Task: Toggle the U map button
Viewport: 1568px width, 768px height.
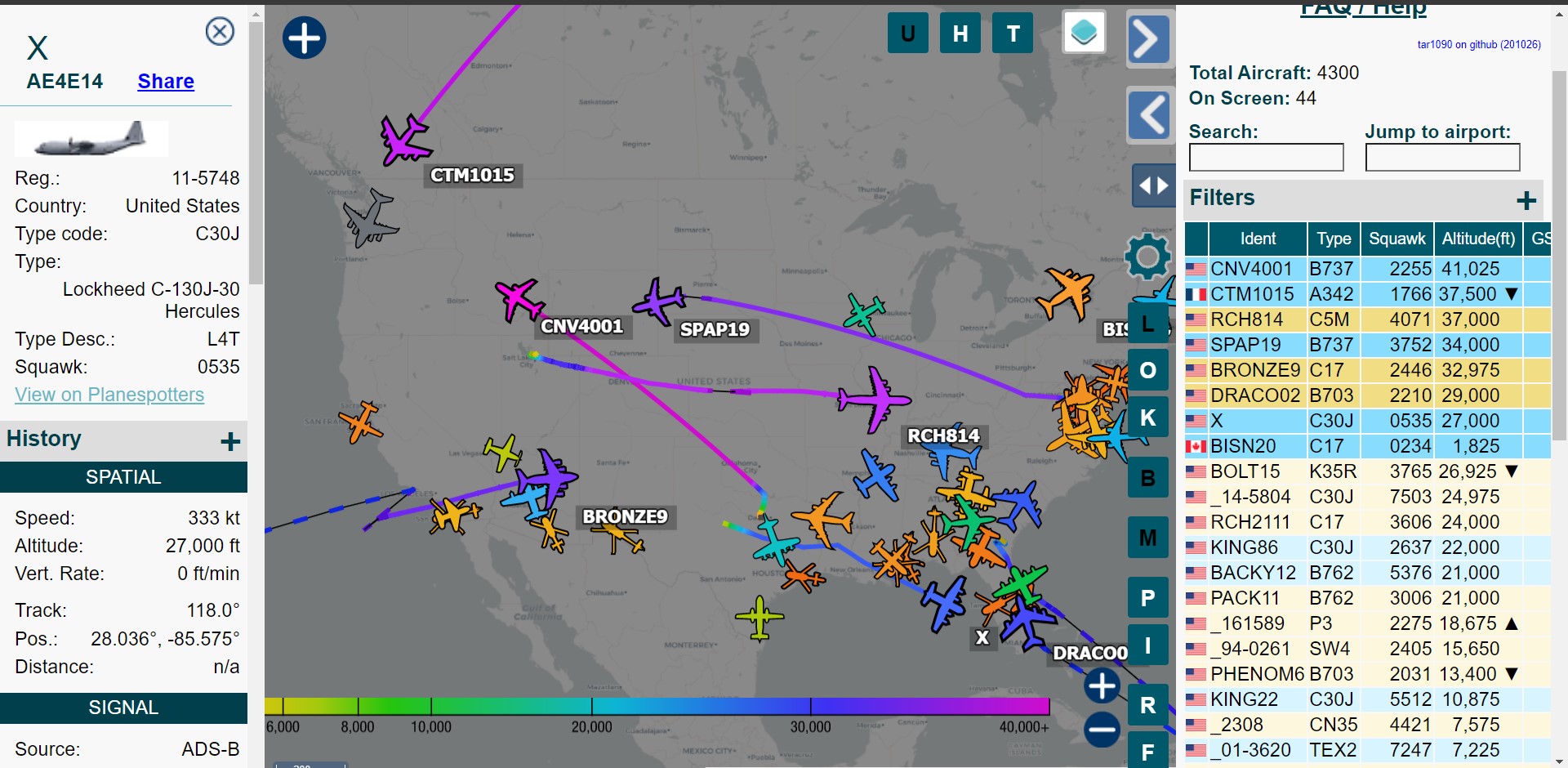Action: pyautogui.click(x=907, y=33)
